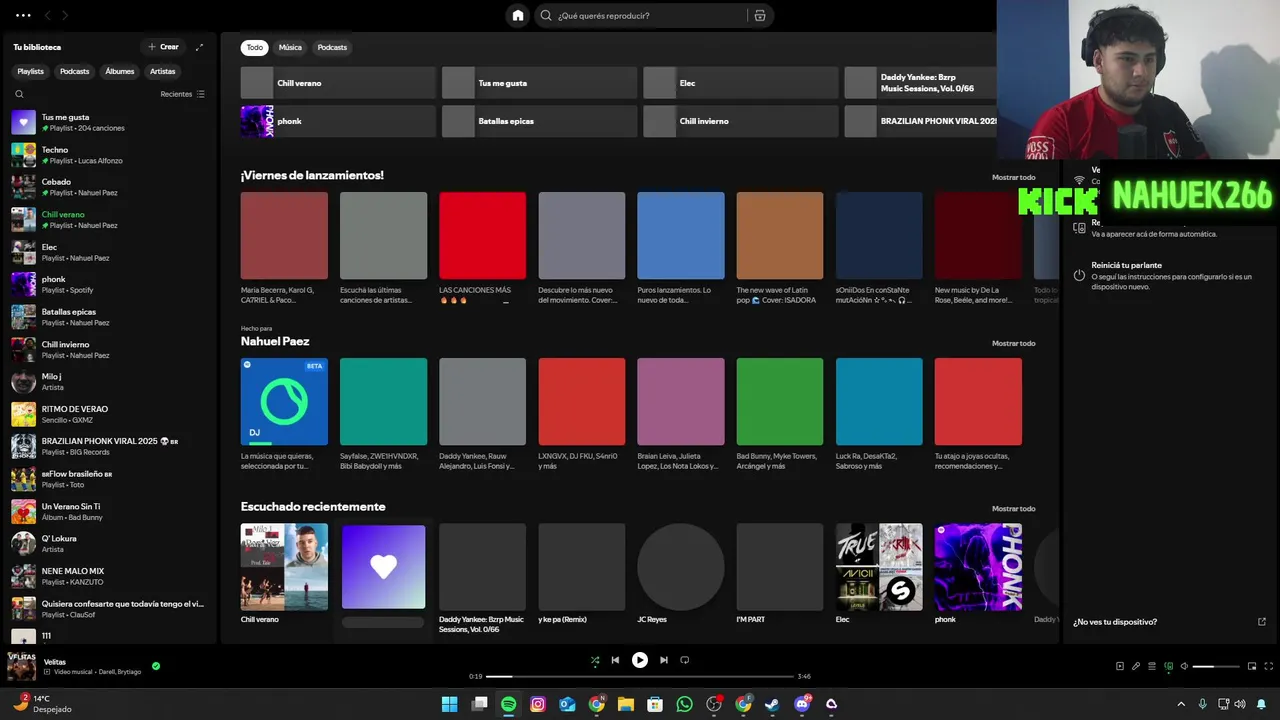This screenshot has height=720, width=1280.
Task: Toggle the connect to a device icon
Action: tap(1168, 666)
